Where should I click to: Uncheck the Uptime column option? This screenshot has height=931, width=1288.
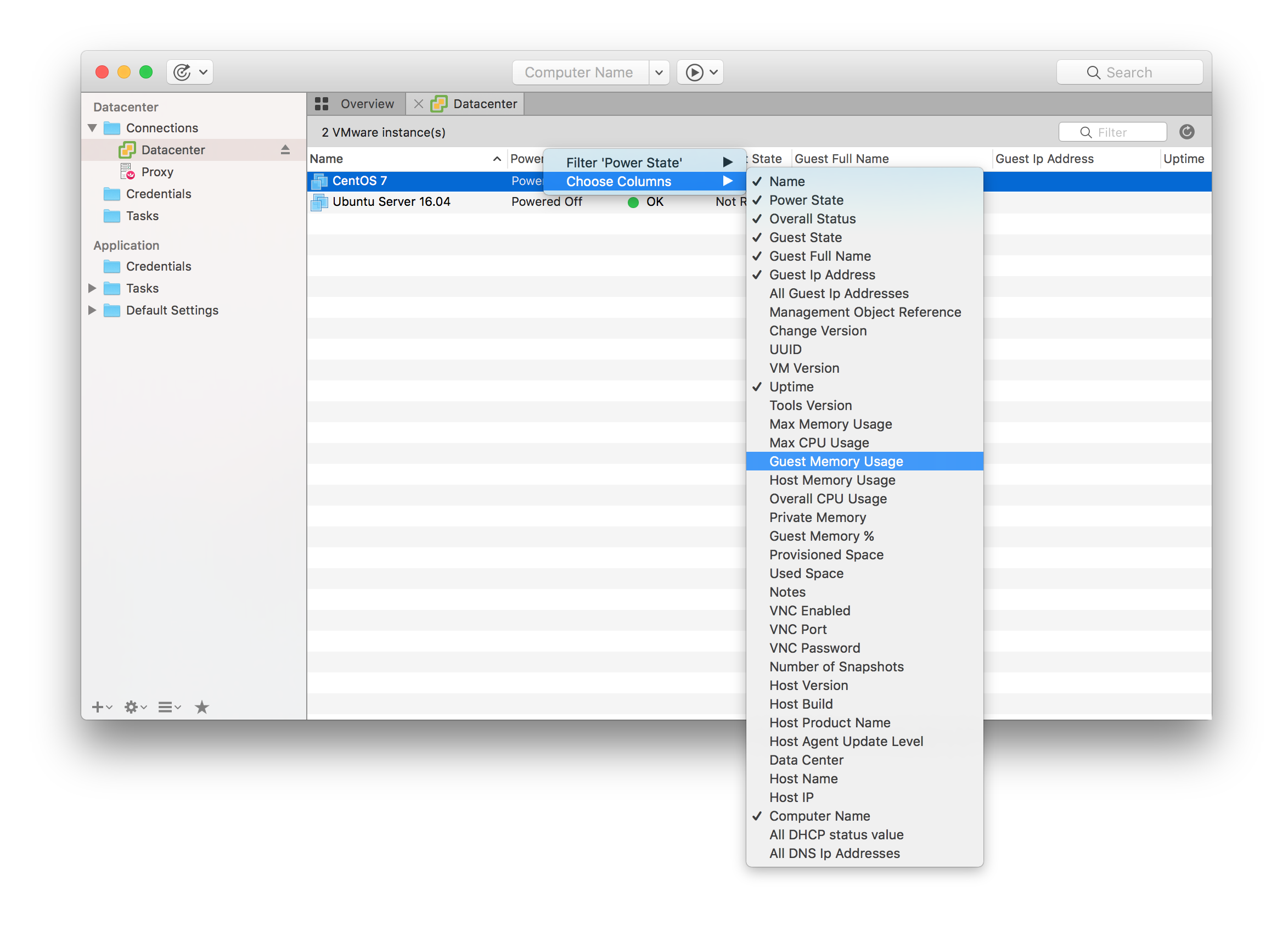coord(864,387)
